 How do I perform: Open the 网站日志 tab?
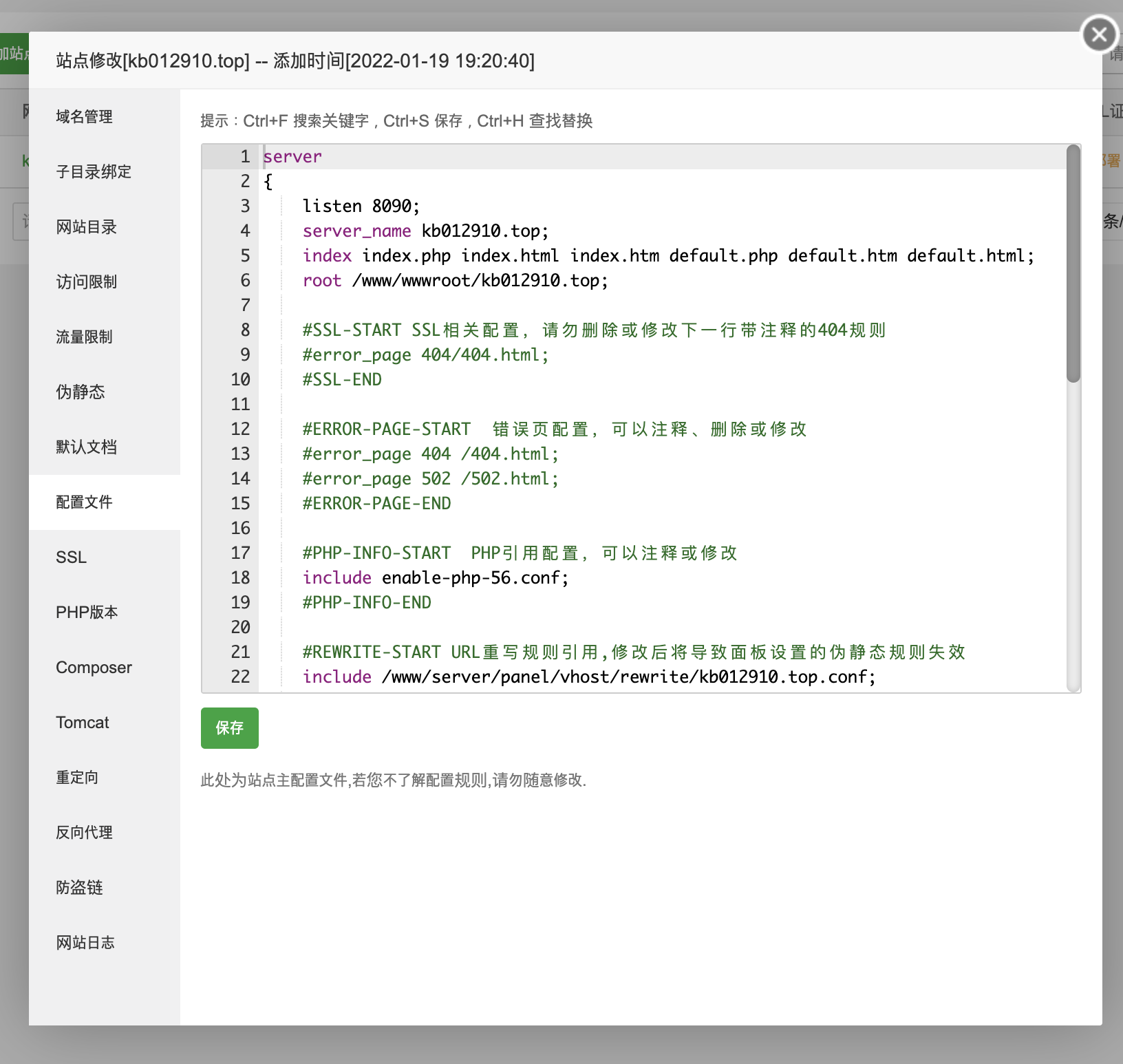105,943
